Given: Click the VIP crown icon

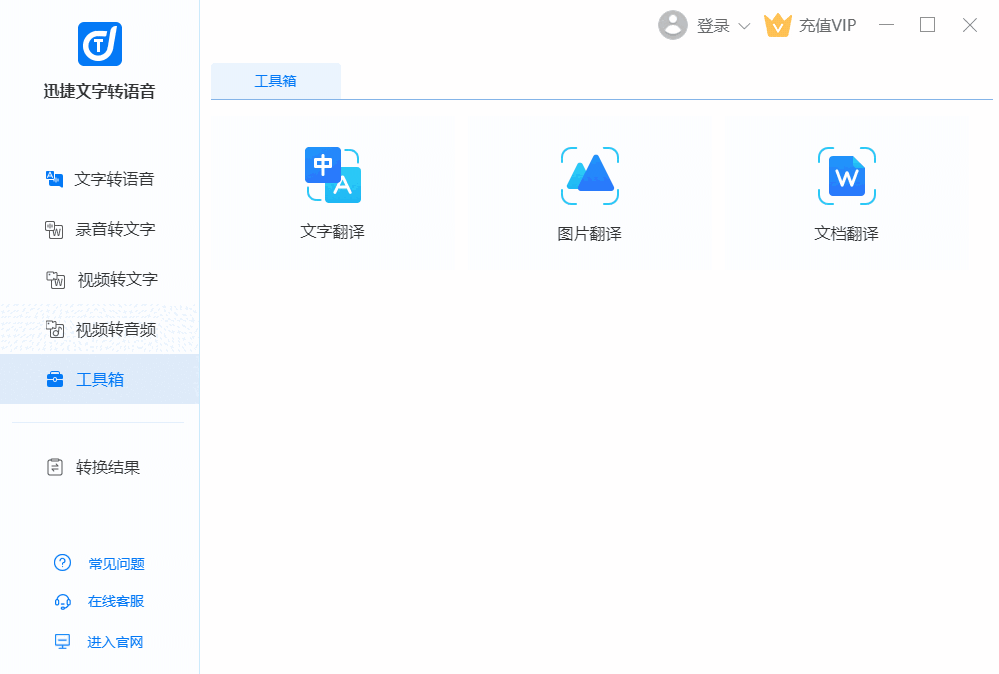Looking at the screenshot, I should coord(777,25).
